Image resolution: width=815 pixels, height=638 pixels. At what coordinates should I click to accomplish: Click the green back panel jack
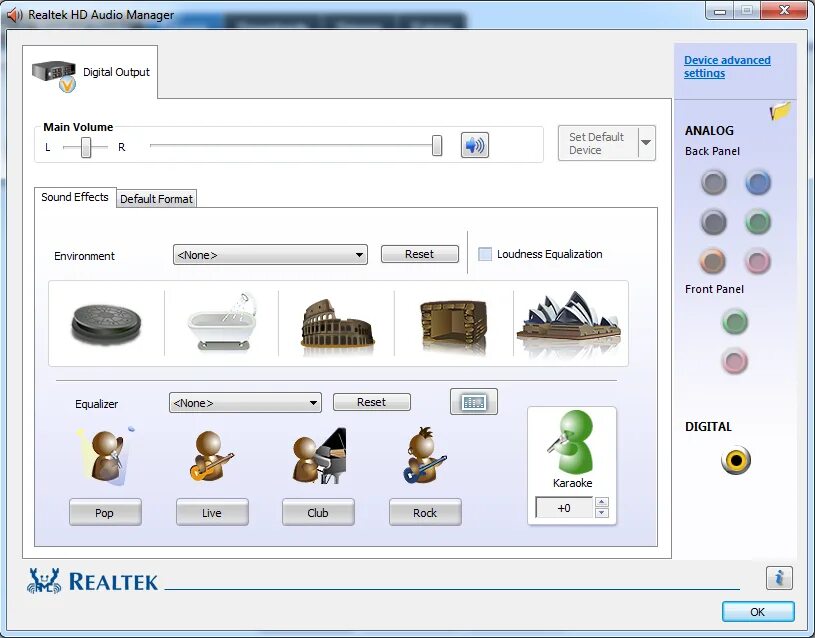pos(757,222)
